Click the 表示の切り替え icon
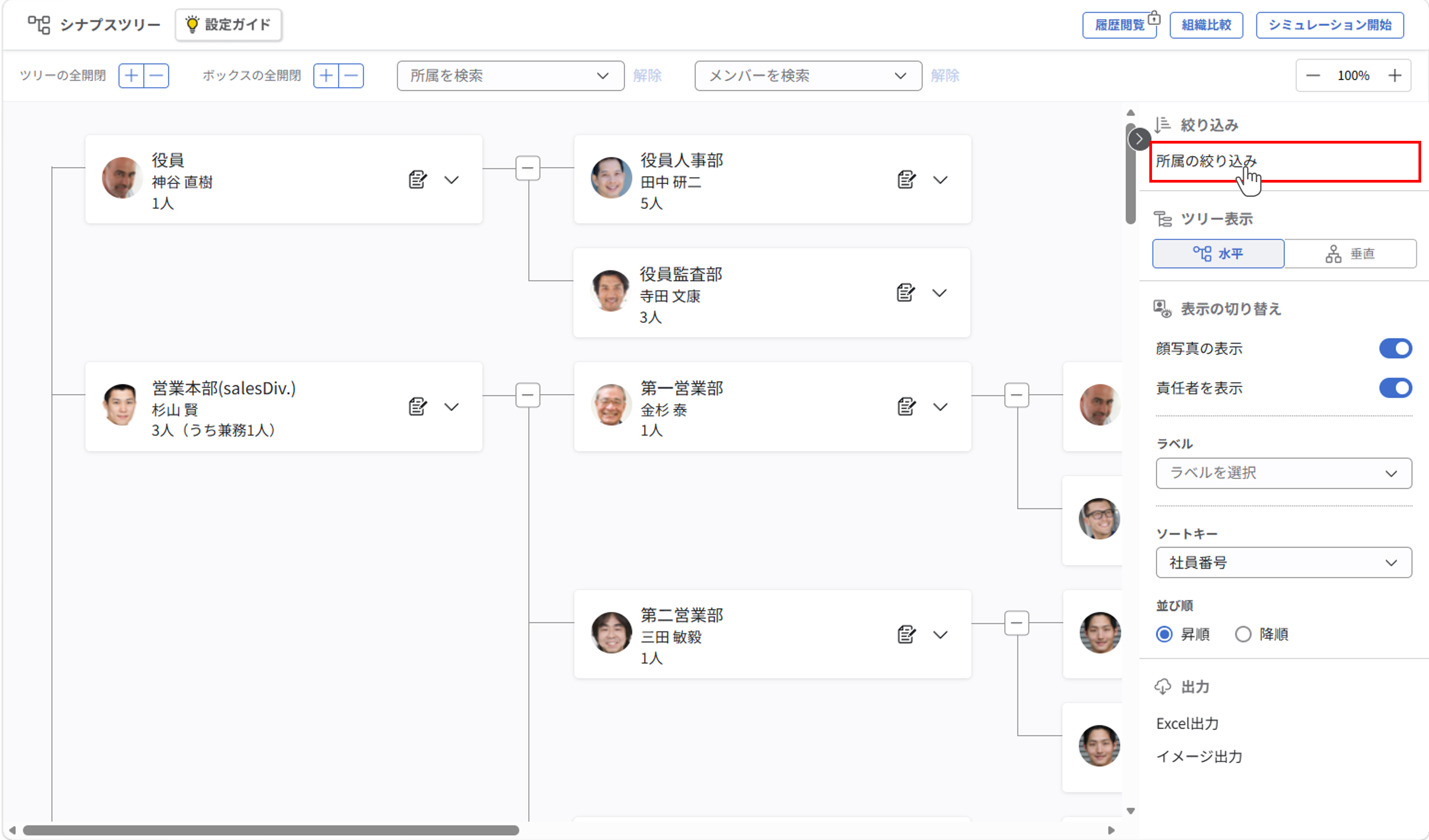Image resolution: width=1429 pixels, height=840 pixels. (x=1163, y=309)
